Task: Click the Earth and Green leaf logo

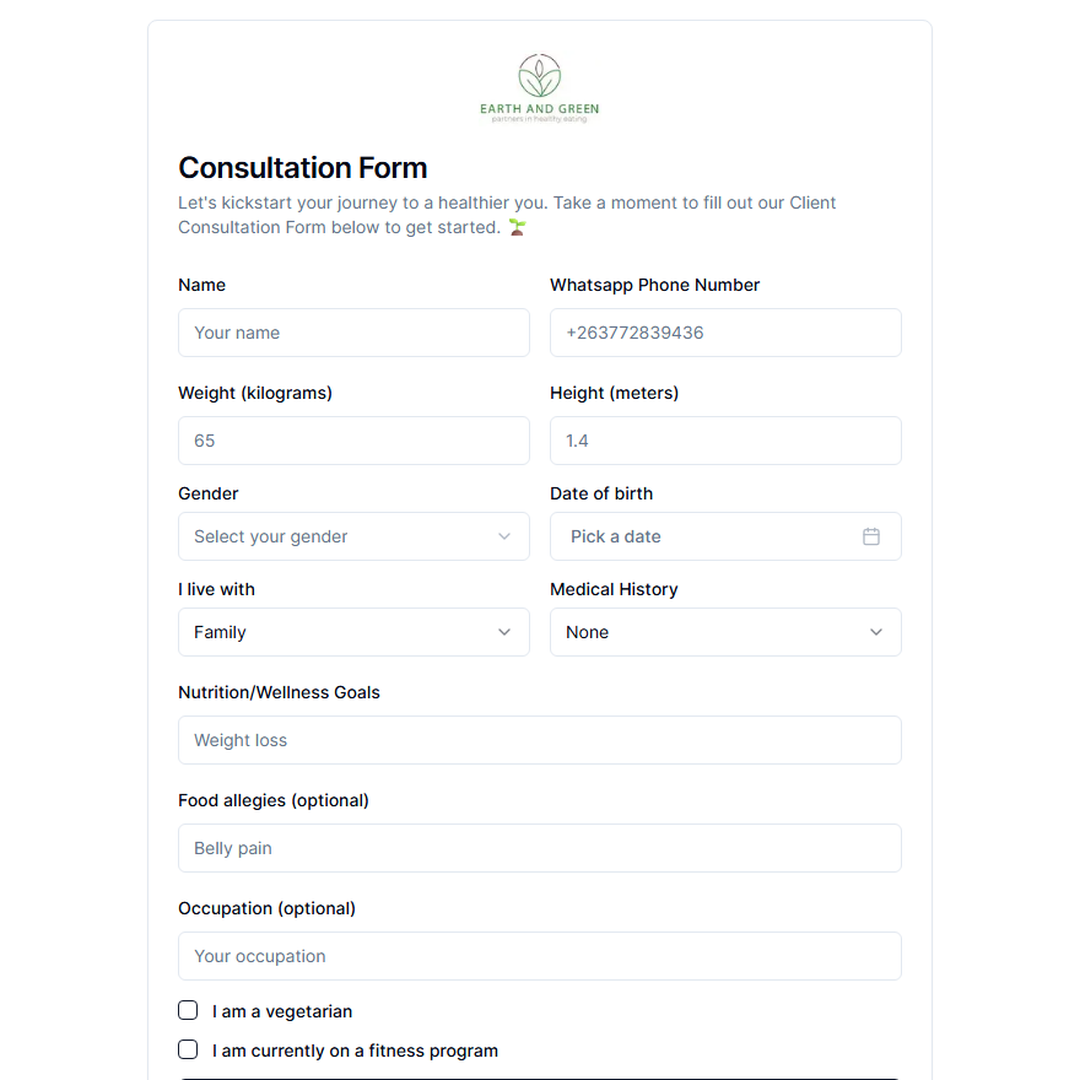Action: pos(539,88)
